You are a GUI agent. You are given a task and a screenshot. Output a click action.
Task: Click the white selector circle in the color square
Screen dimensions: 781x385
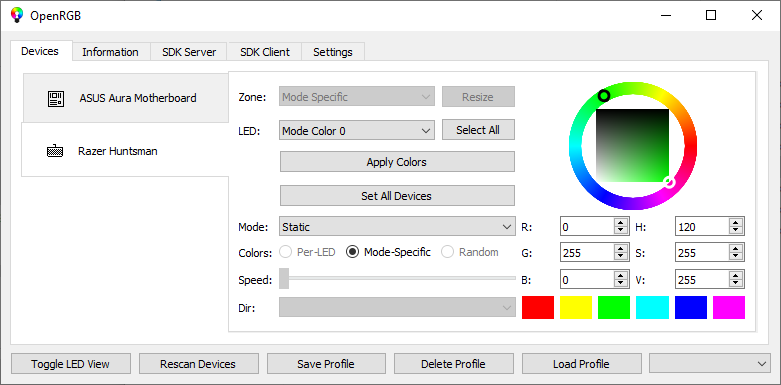(669, 182)
